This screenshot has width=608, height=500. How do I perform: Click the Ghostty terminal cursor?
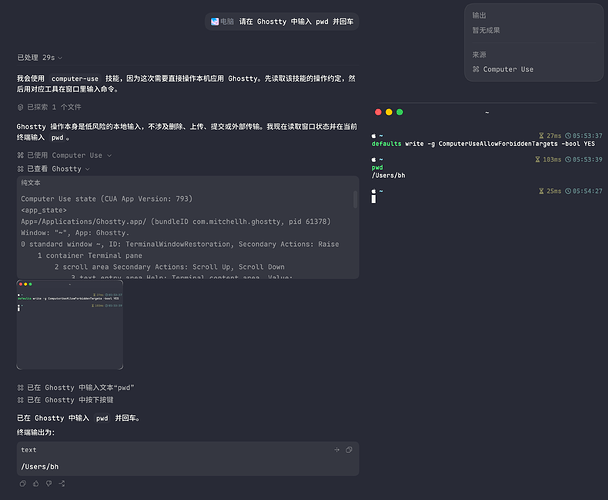(x=374, y=199)
